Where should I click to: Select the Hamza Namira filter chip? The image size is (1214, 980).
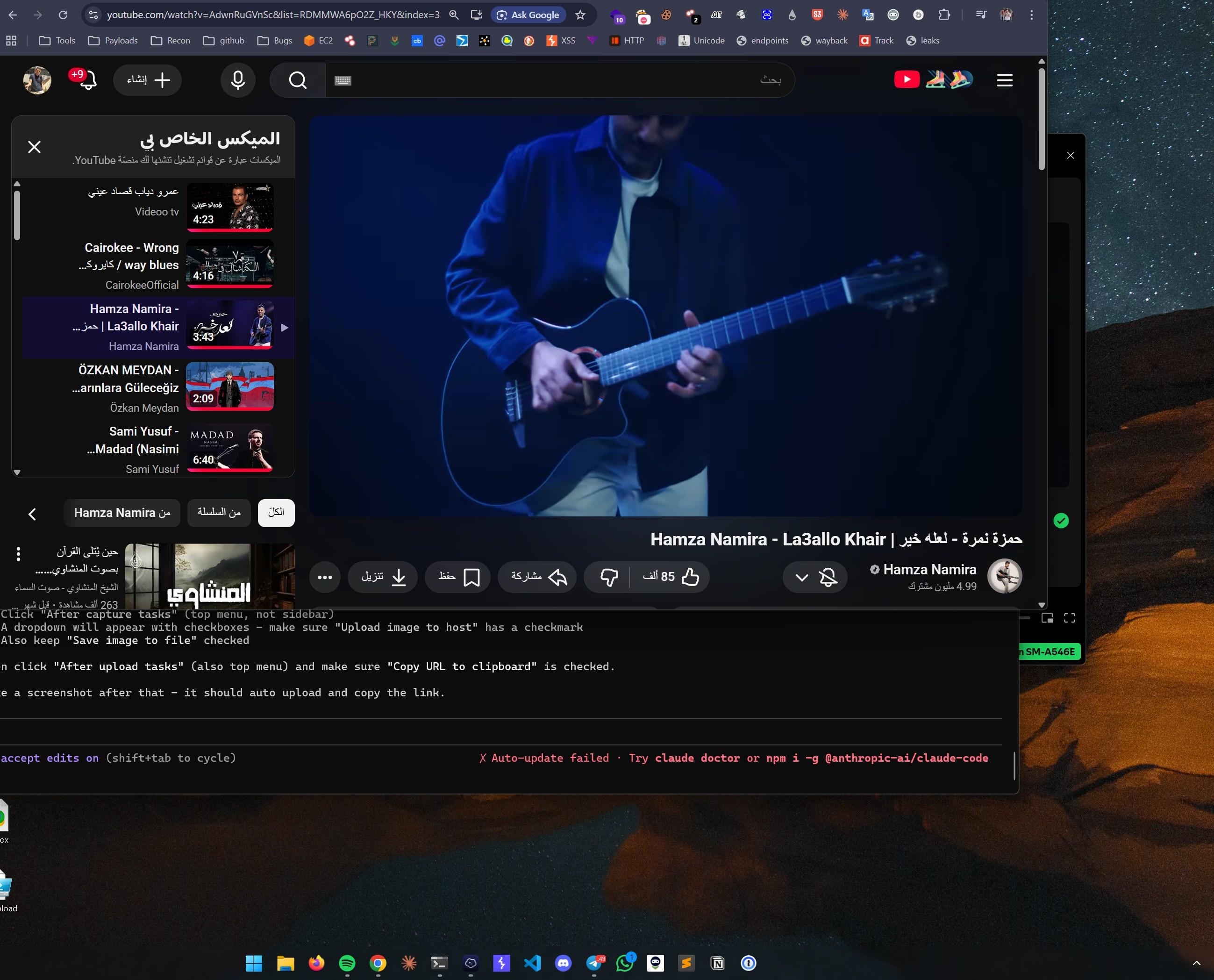[x=122, y=513]
